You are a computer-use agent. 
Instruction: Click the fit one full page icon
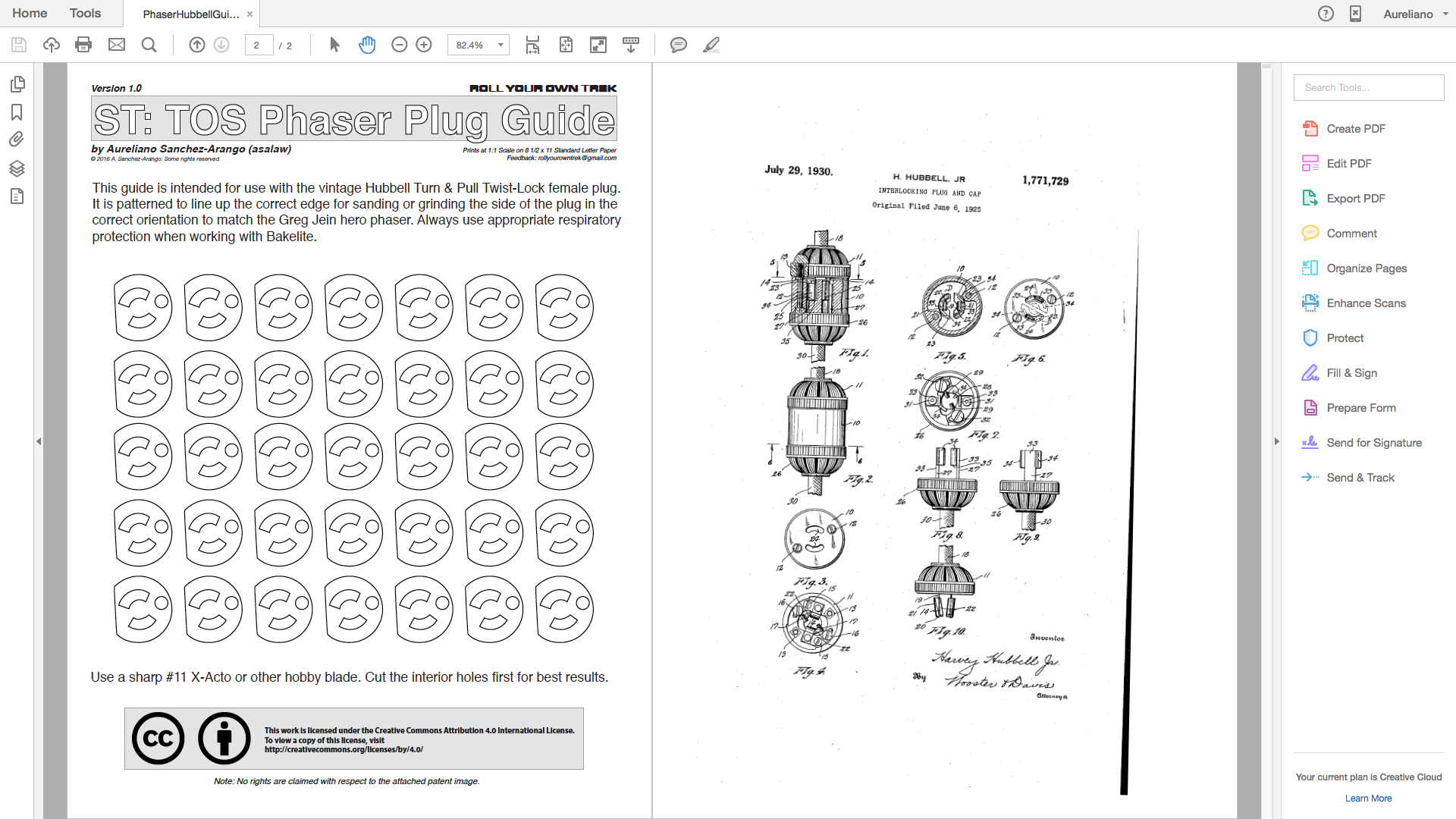coord(566,45)
